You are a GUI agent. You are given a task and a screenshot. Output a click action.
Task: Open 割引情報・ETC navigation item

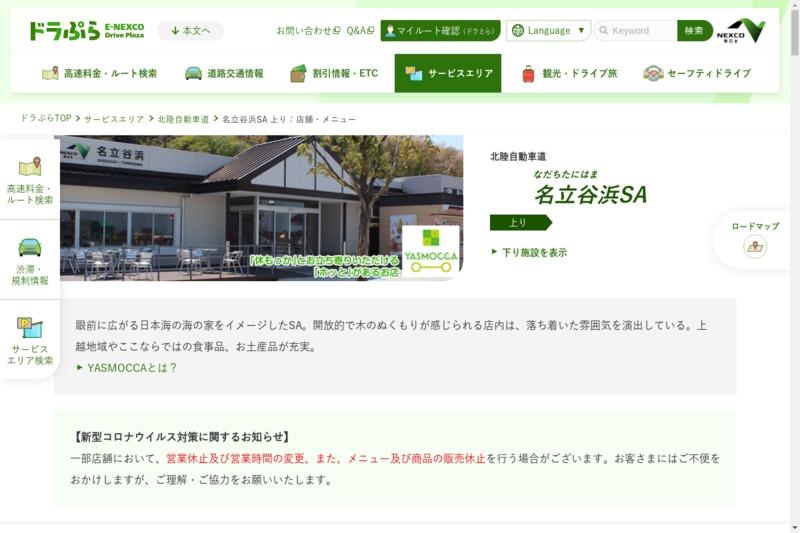click(334, 73)
